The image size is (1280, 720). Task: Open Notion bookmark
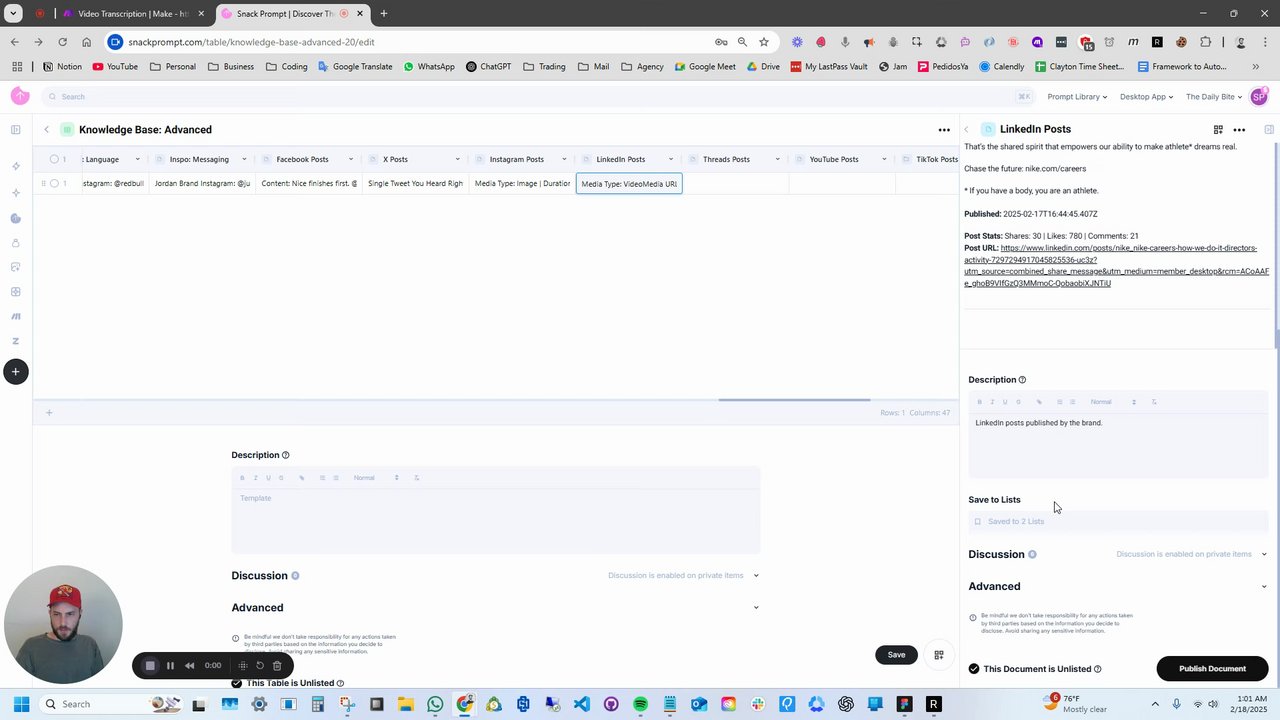click(62, 67)
